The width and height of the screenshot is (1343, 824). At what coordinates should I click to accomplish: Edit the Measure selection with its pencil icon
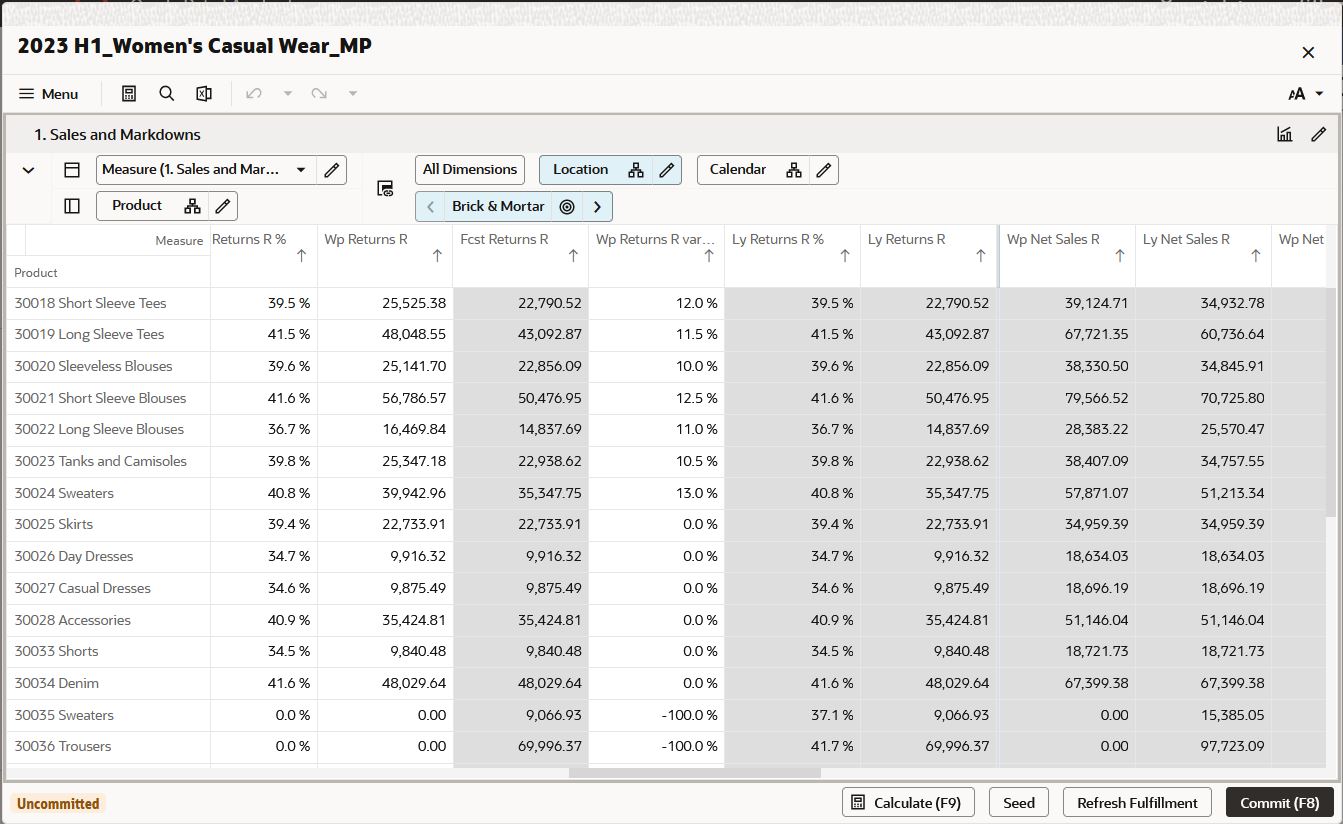332,170
